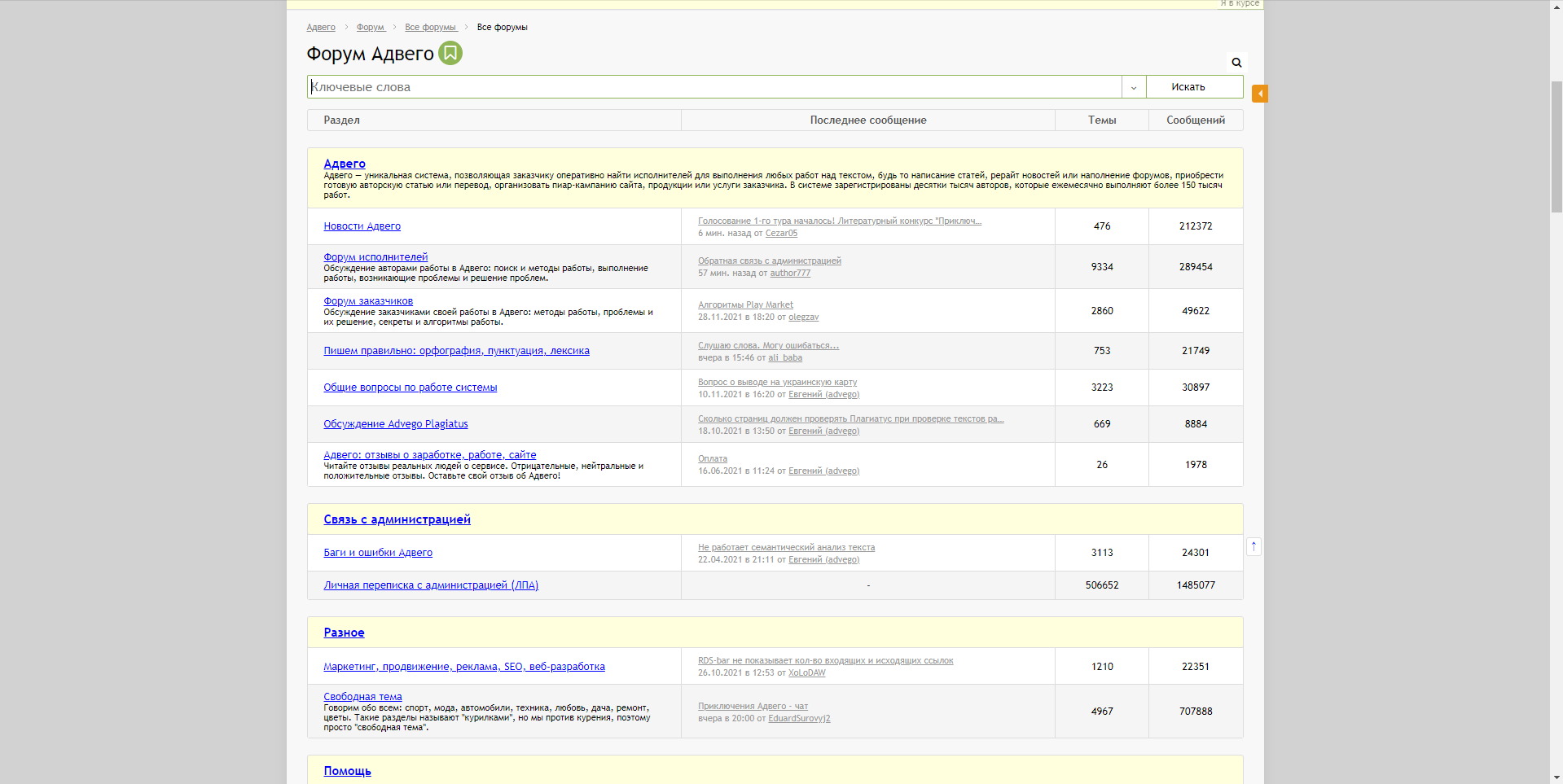Click the scroll-to-top arrow button
Image resolution: width=1563 pixels, height=784 pixels.
pos(1253,546)
